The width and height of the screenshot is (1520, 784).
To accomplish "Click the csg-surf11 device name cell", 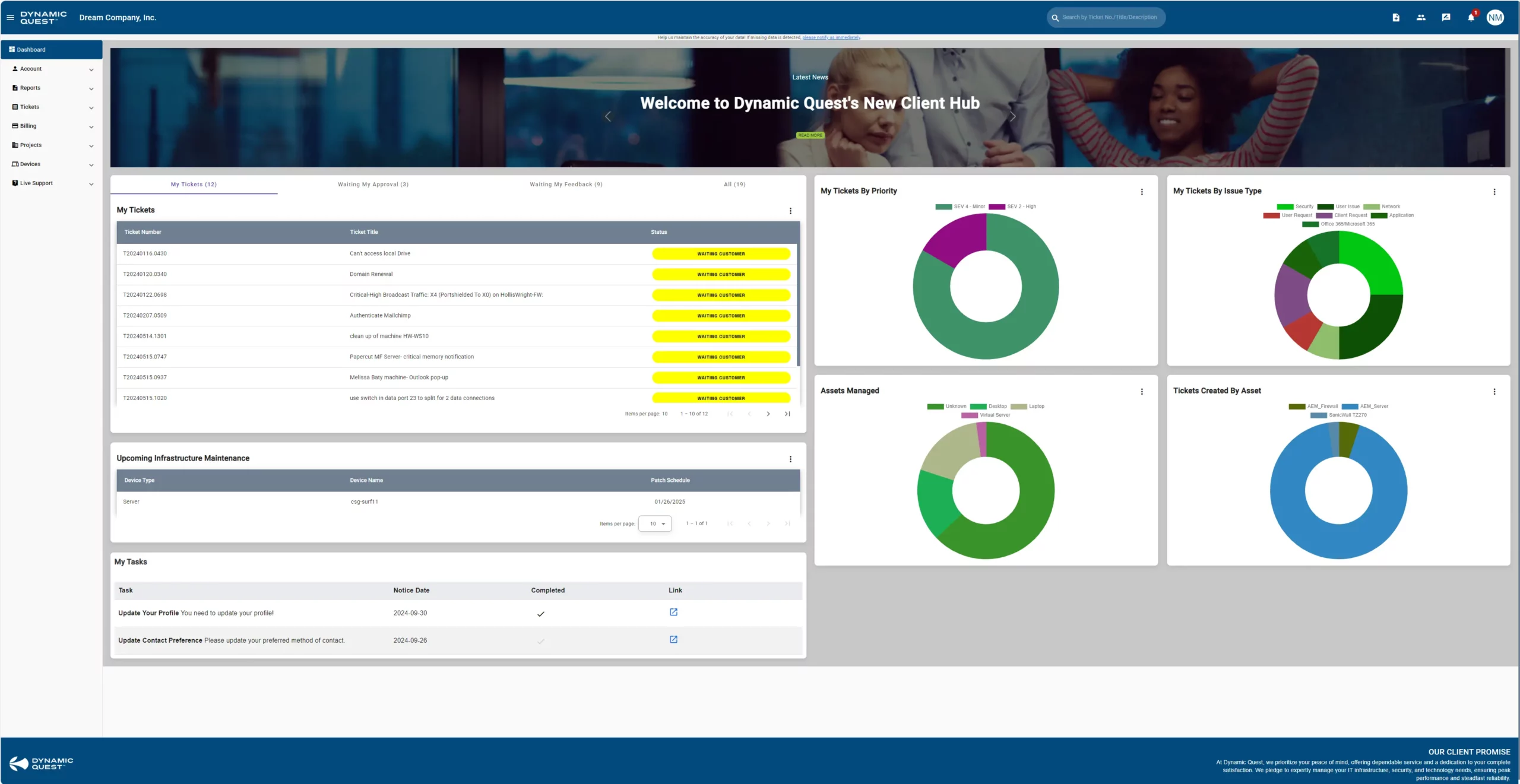I will pyautogui.click(x=365, y=501).
